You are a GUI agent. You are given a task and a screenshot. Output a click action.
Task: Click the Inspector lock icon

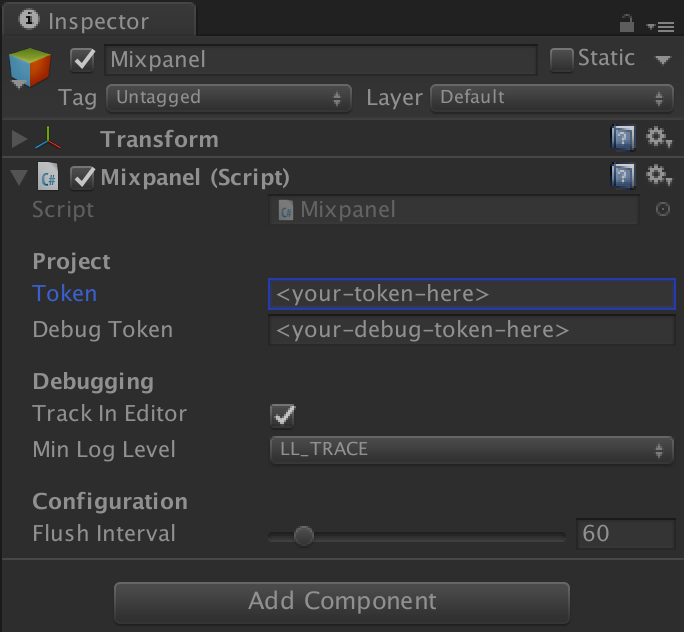point(627,22)
